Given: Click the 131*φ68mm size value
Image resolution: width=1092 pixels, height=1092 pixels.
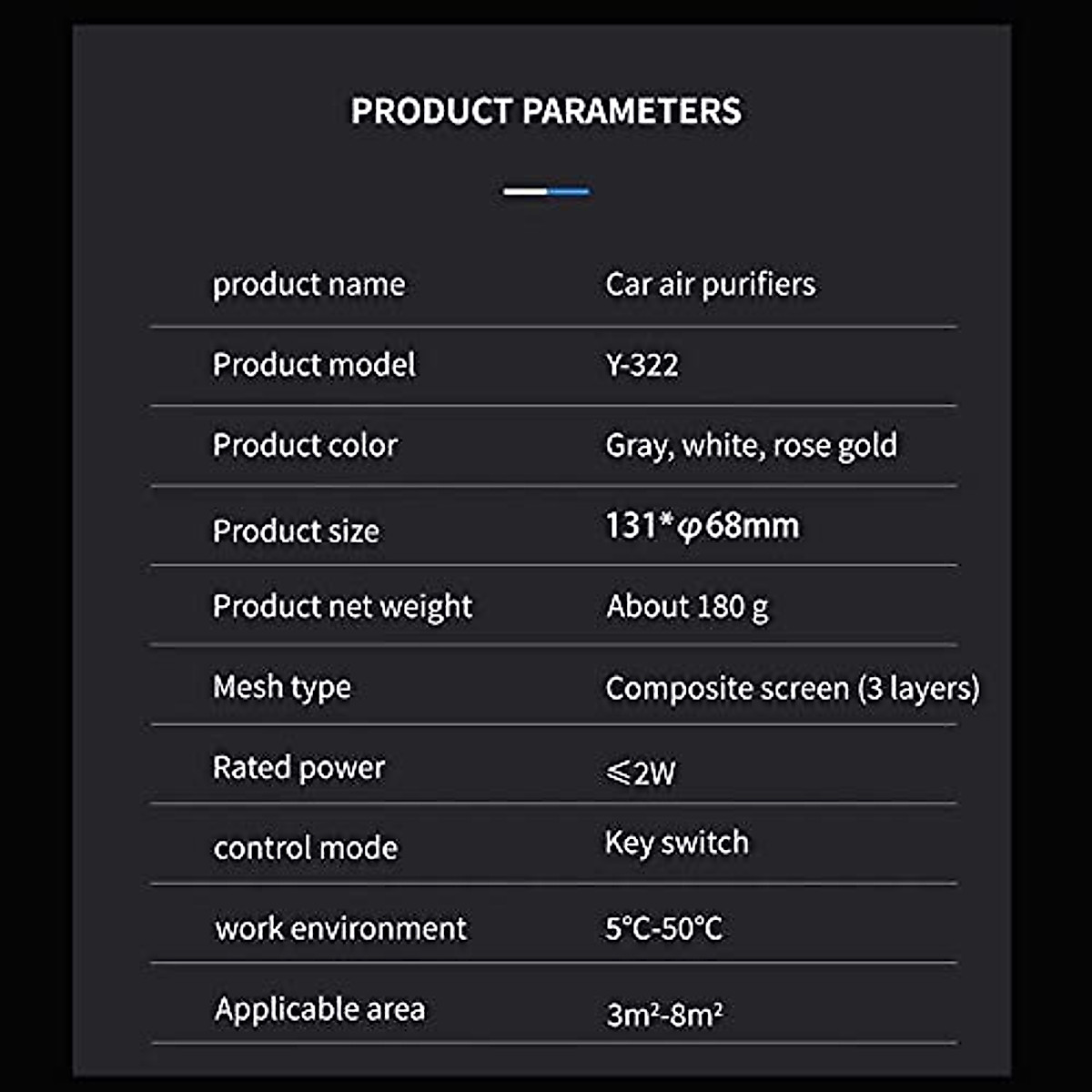Looking at the screenshot, I should click(703, 526).
